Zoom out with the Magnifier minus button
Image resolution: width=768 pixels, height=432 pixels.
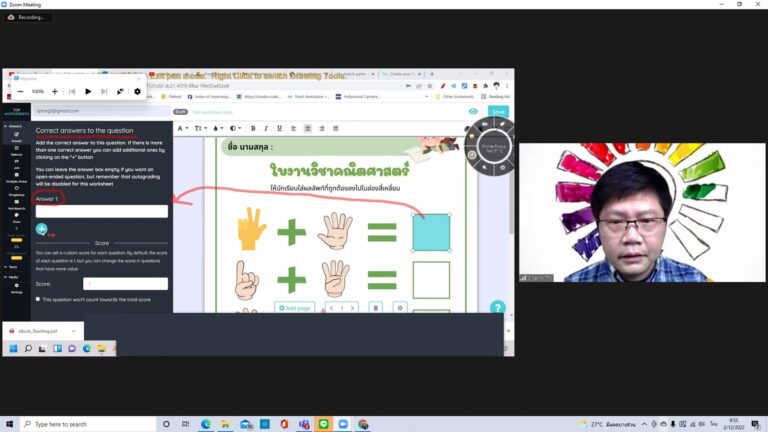[20, 91]
